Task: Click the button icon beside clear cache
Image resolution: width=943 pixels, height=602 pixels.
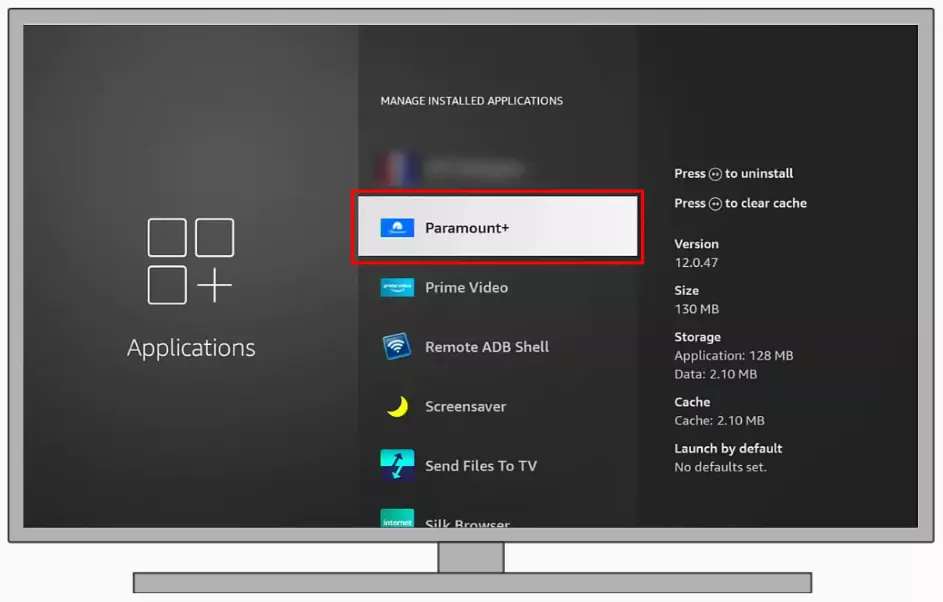Action: (x=715, y=204)
